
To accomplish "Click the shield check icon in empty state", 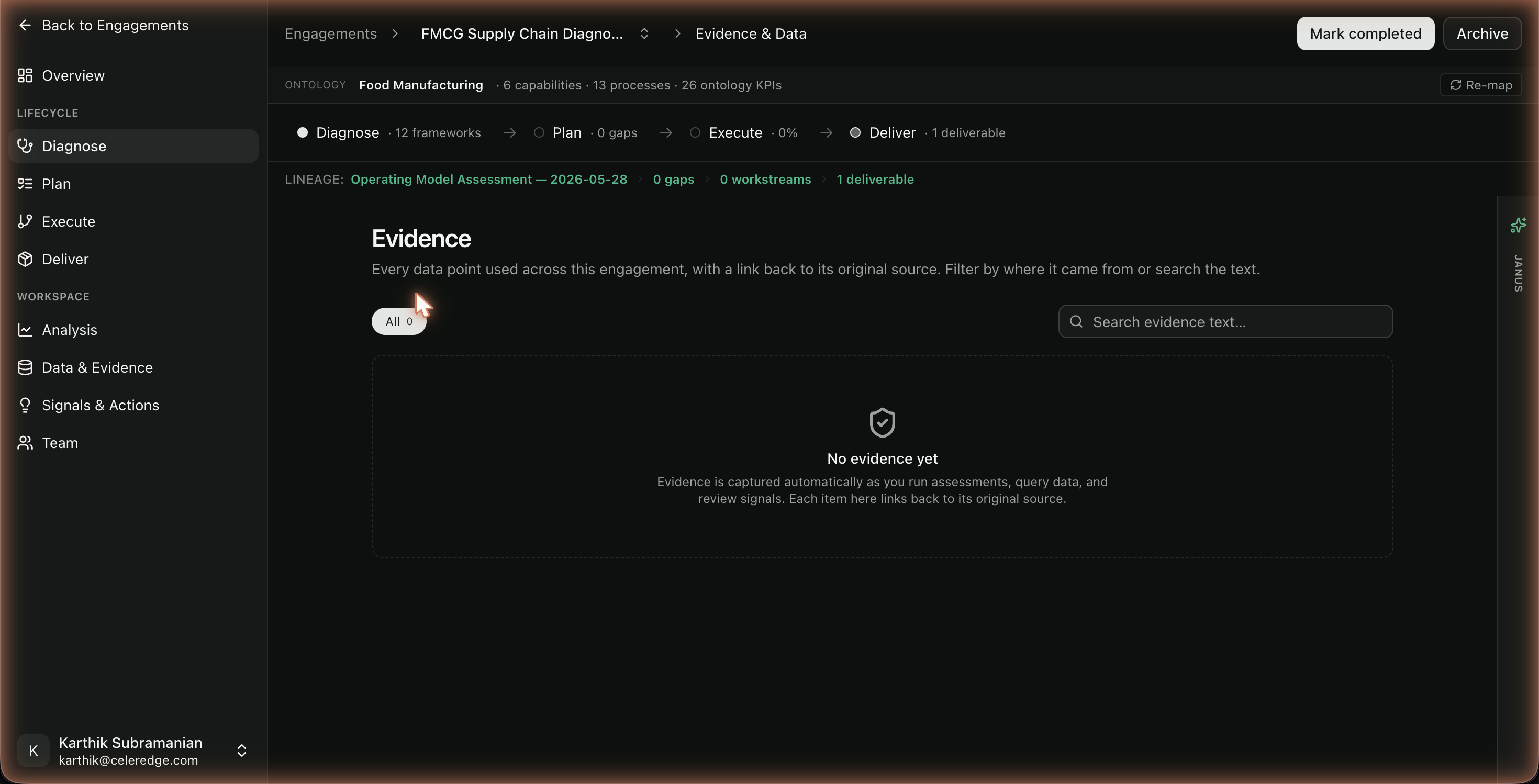I will [x=882, y=423].
